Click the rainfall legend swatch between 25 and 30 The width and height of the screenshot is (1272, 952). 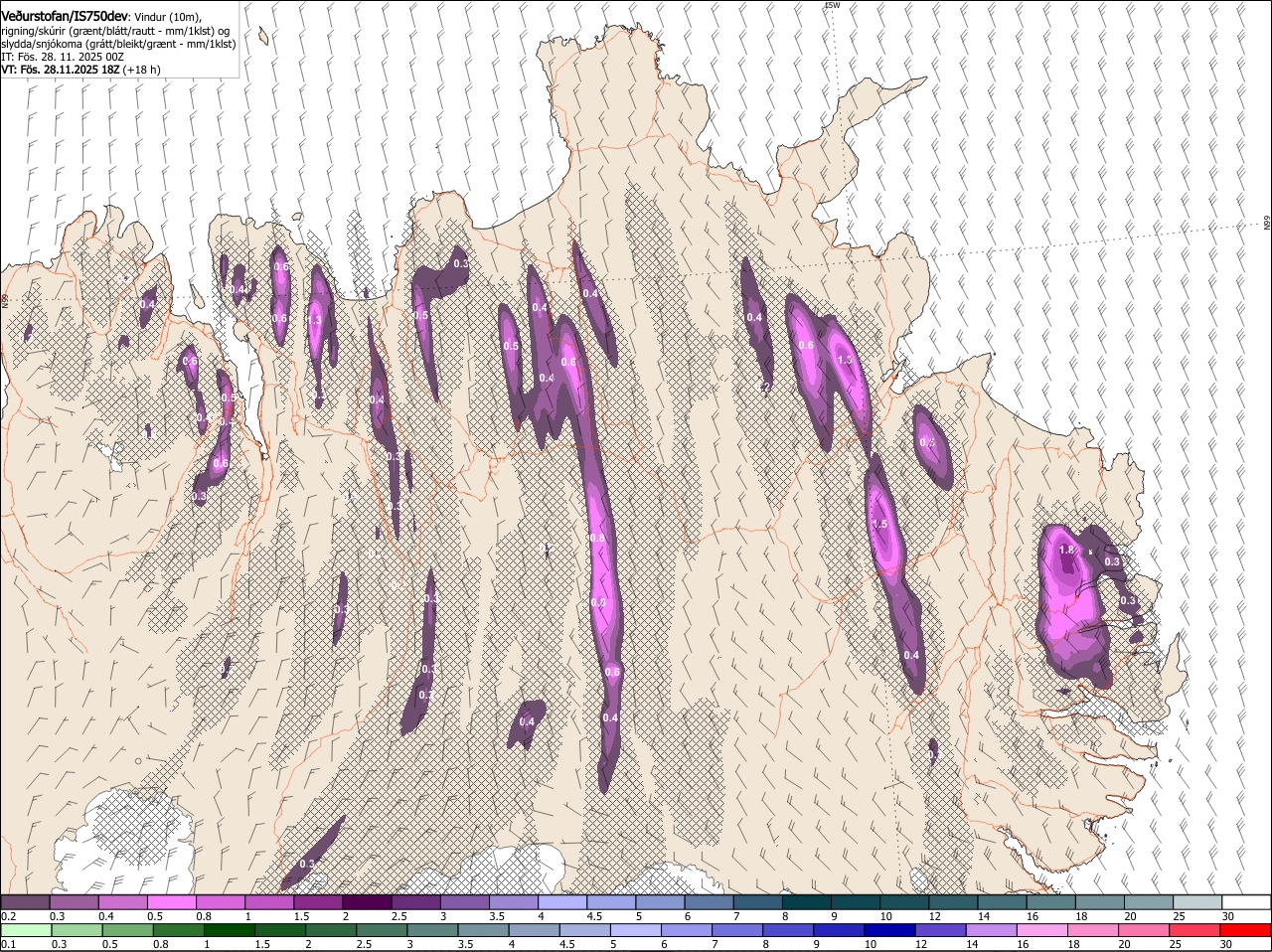(1195, 930)
